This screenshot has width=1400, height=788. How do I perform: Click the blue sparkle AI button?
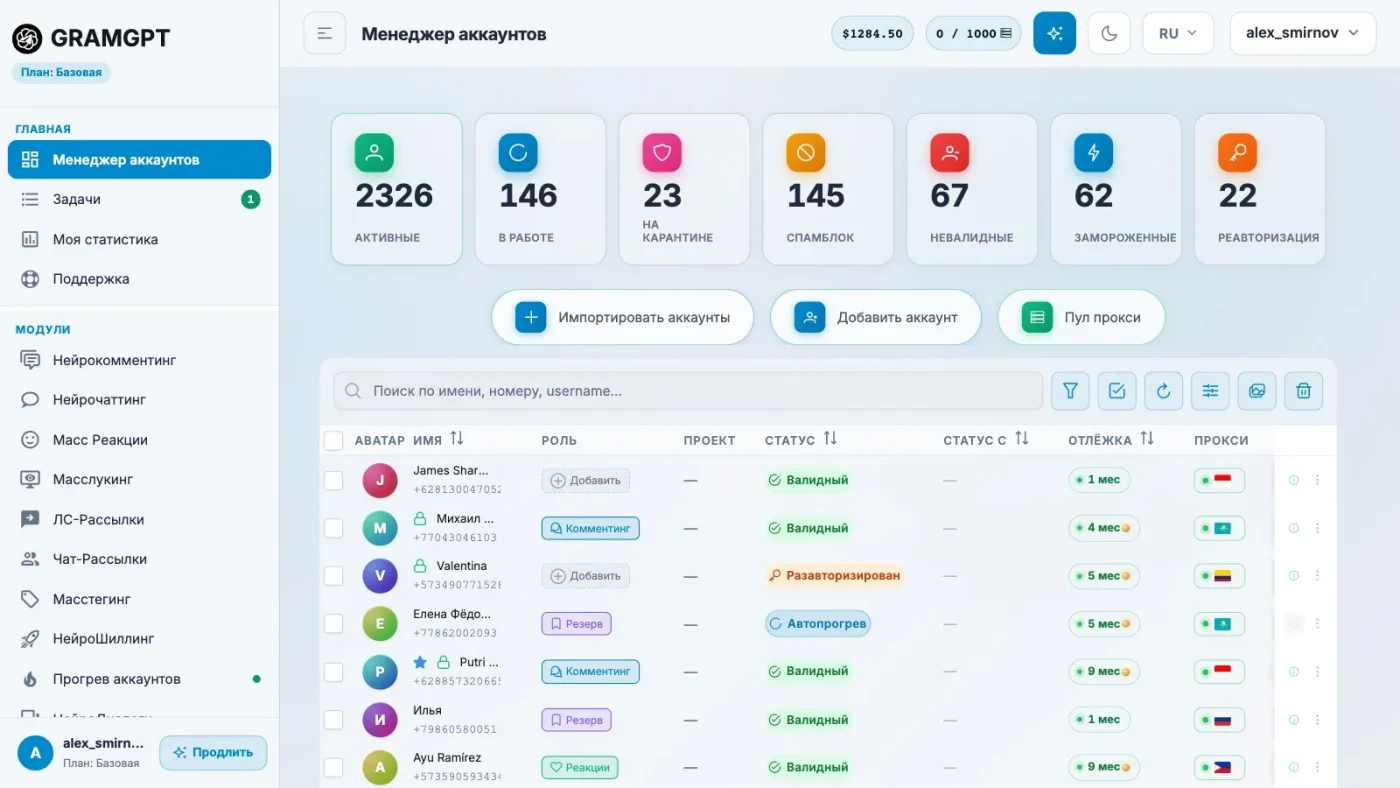point(1055,33)
